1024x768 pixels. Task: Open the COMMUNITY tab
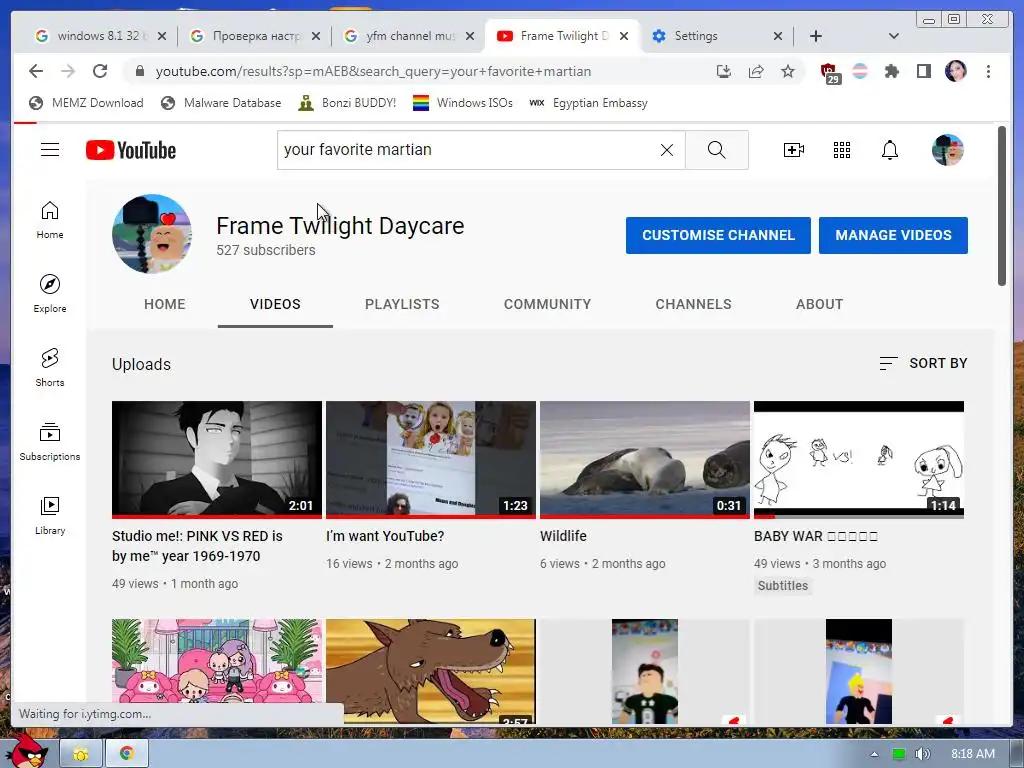point(547,304)
